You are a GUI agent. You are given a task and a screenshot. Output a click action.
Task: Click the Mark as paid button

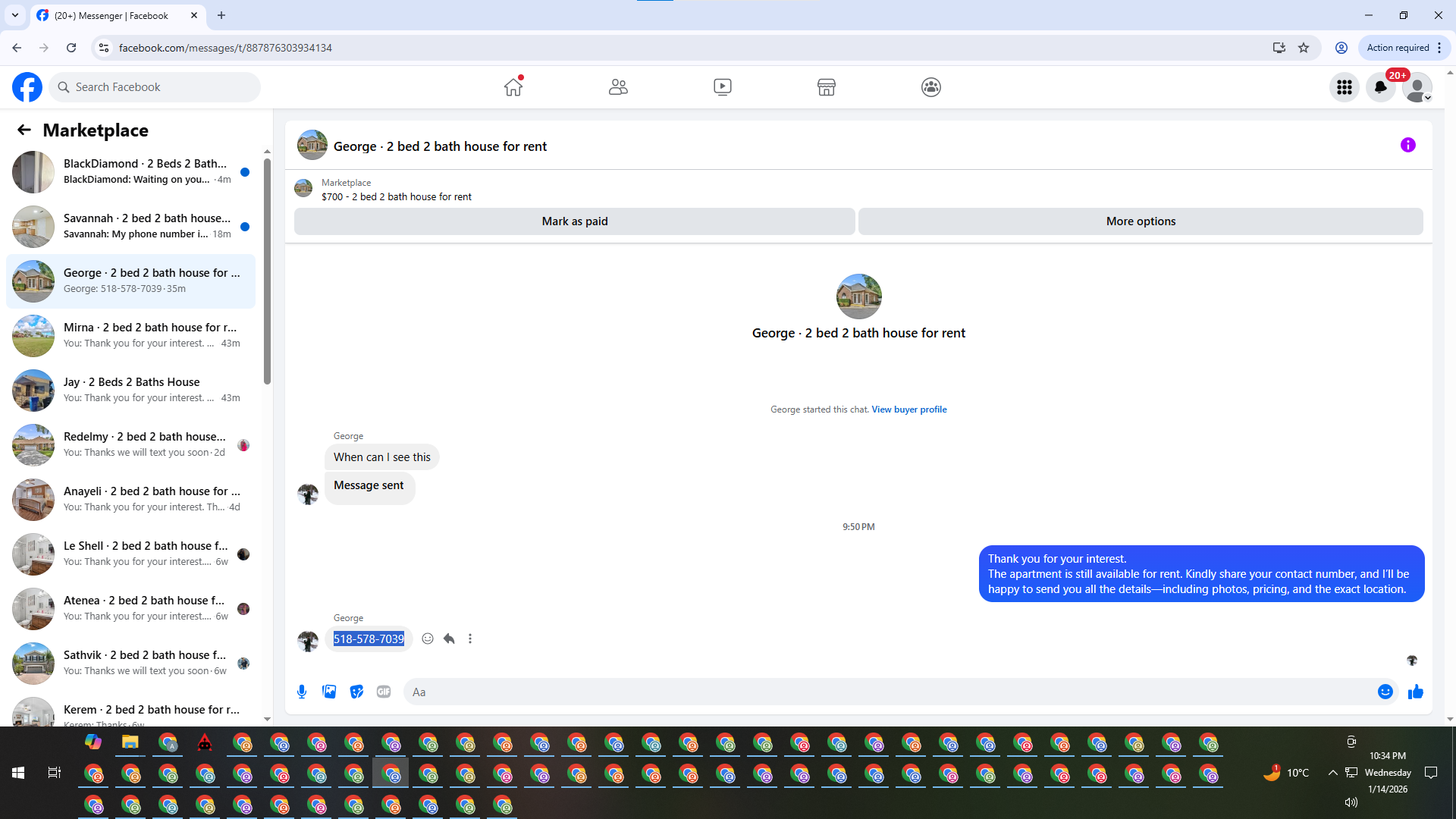click(x=574, y=221)
